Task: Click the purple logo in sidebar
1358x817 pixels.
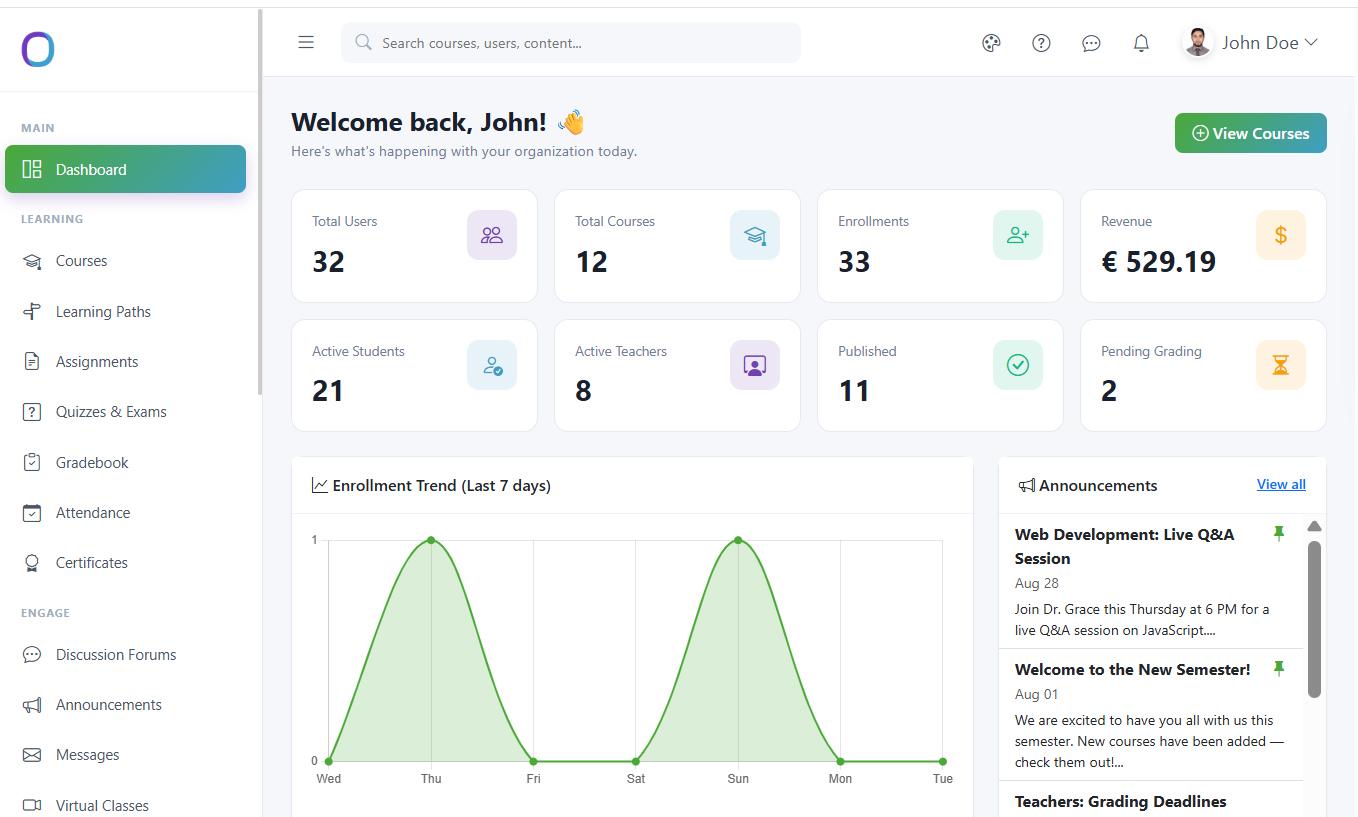Action: [38, 49]
